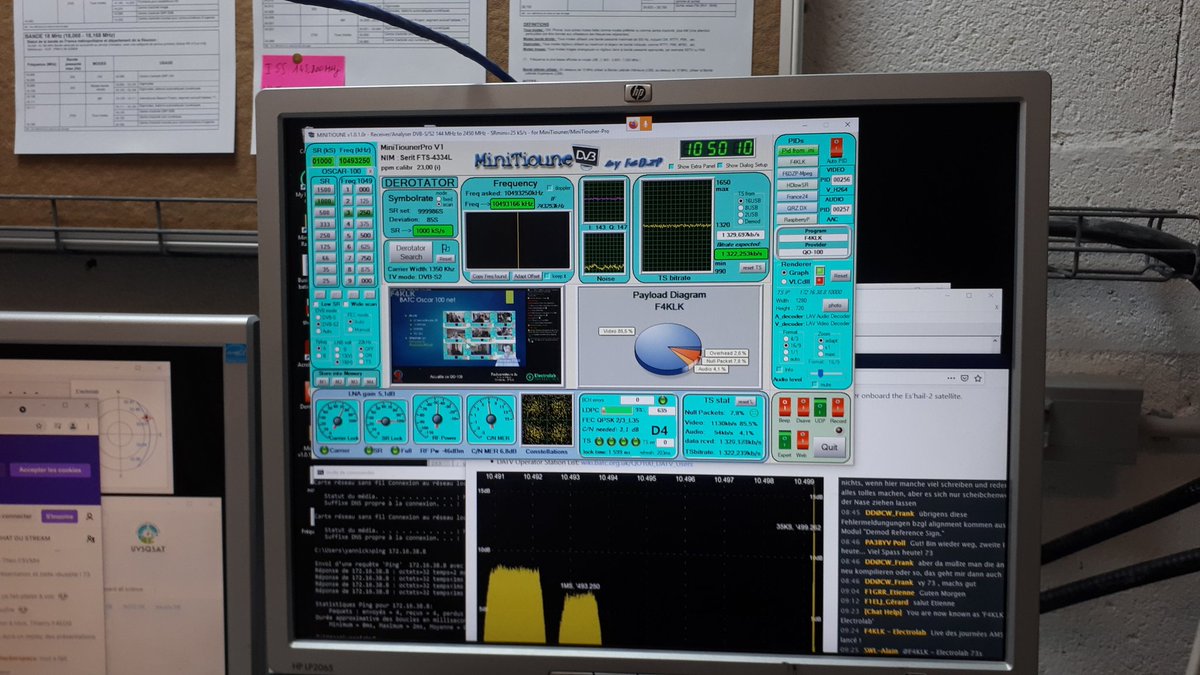Select symbol rate 1000 preset

(324, 201)
